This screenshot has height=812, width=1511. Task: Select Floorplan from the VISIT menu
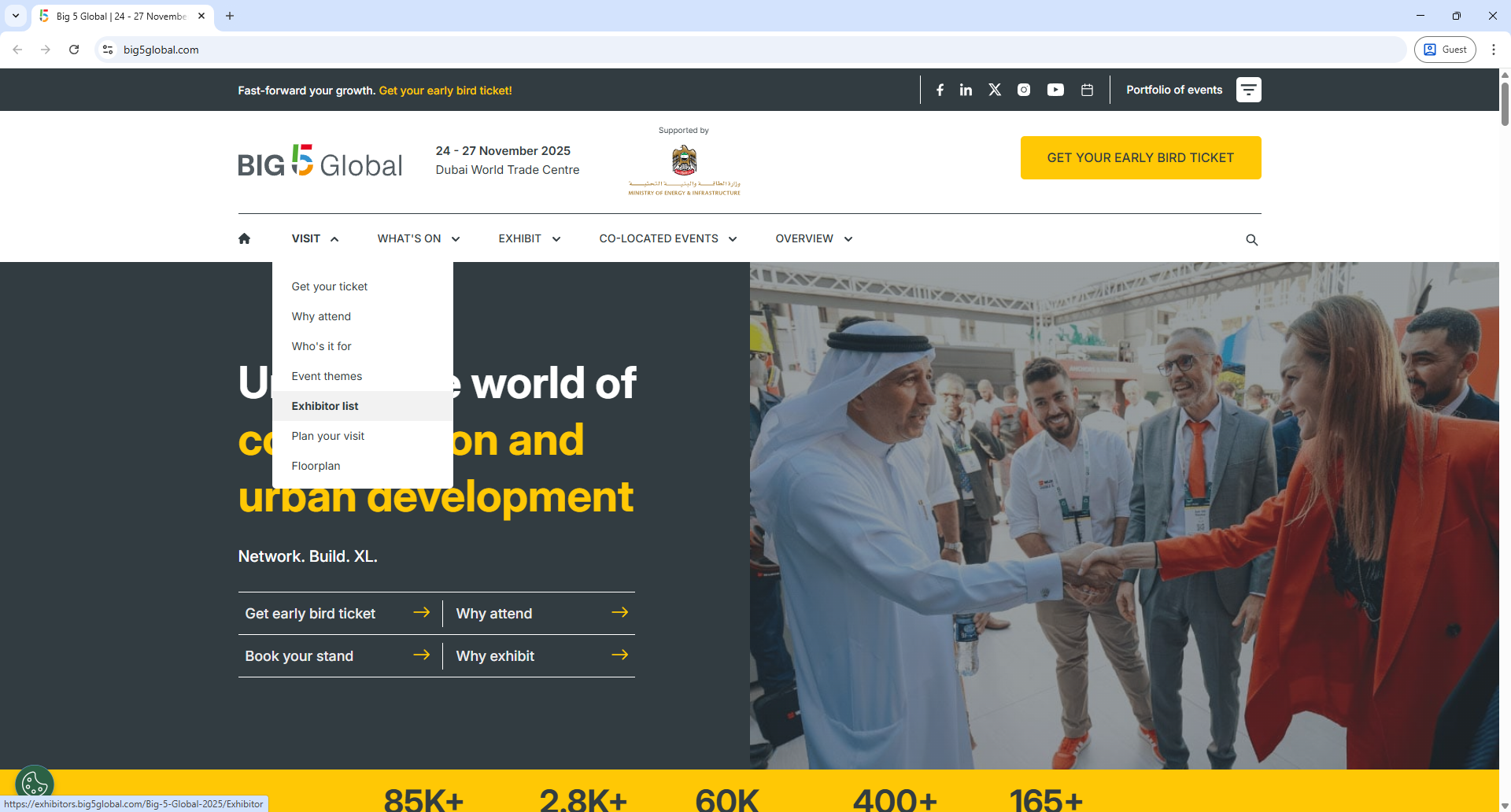tap(316, 465)
